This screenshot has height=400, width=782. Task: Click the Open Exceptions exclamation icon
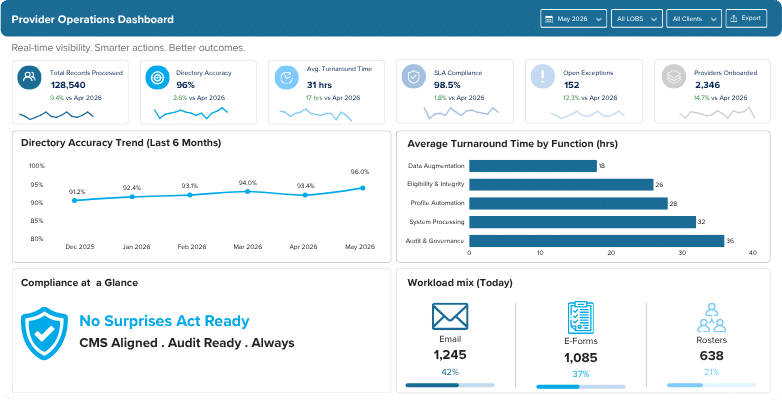[x=543, y=77]
